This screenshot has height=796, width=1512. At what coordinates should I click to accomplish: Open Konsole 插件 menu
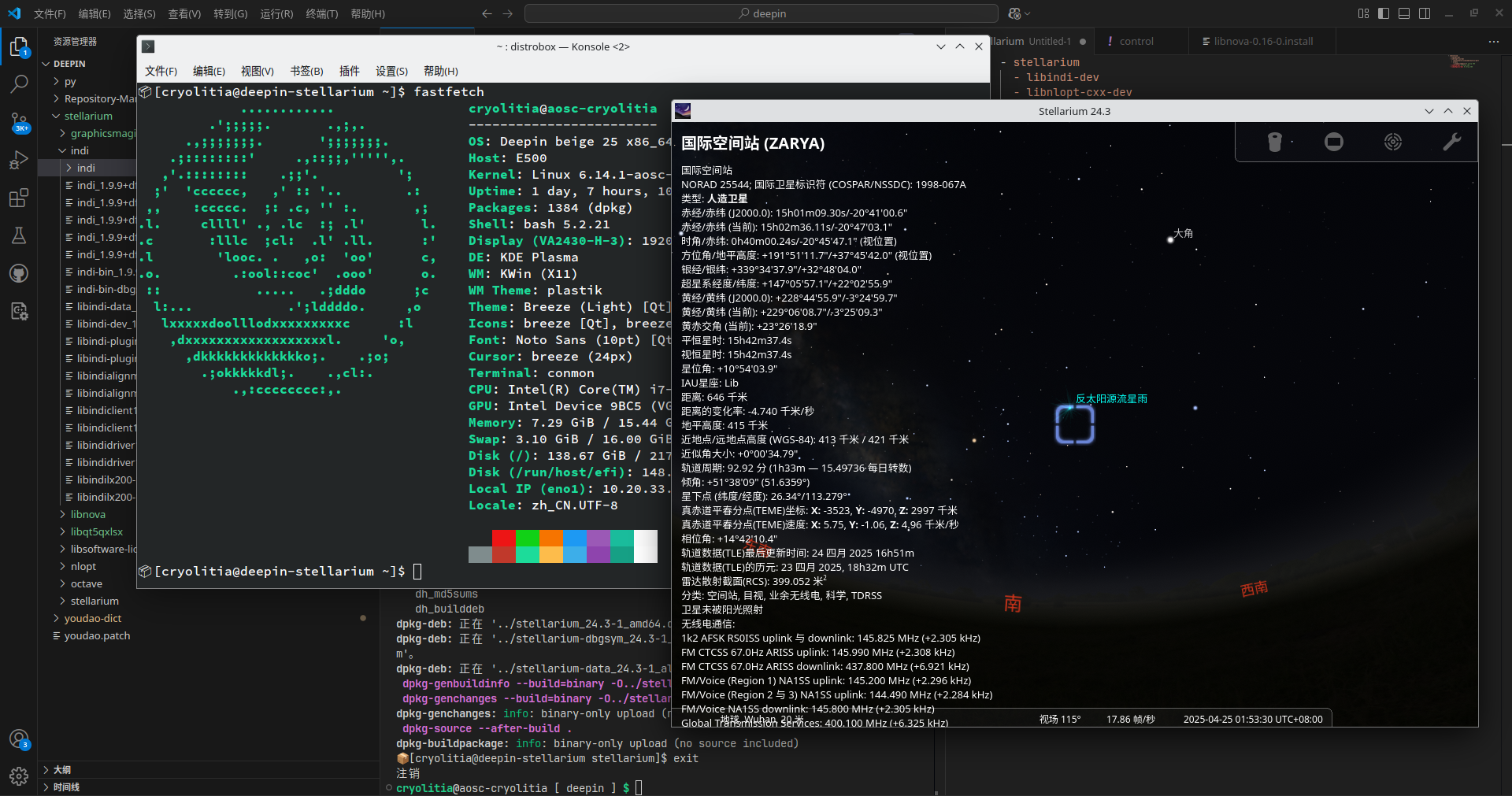click(x=349, y=71)
